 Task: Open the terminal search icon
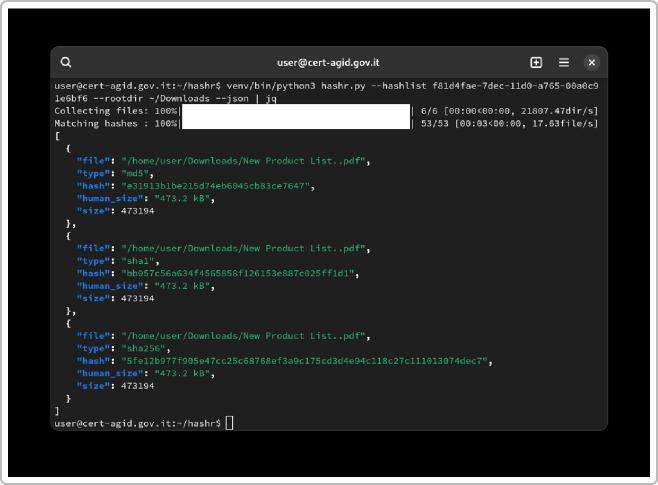(66, 62)
